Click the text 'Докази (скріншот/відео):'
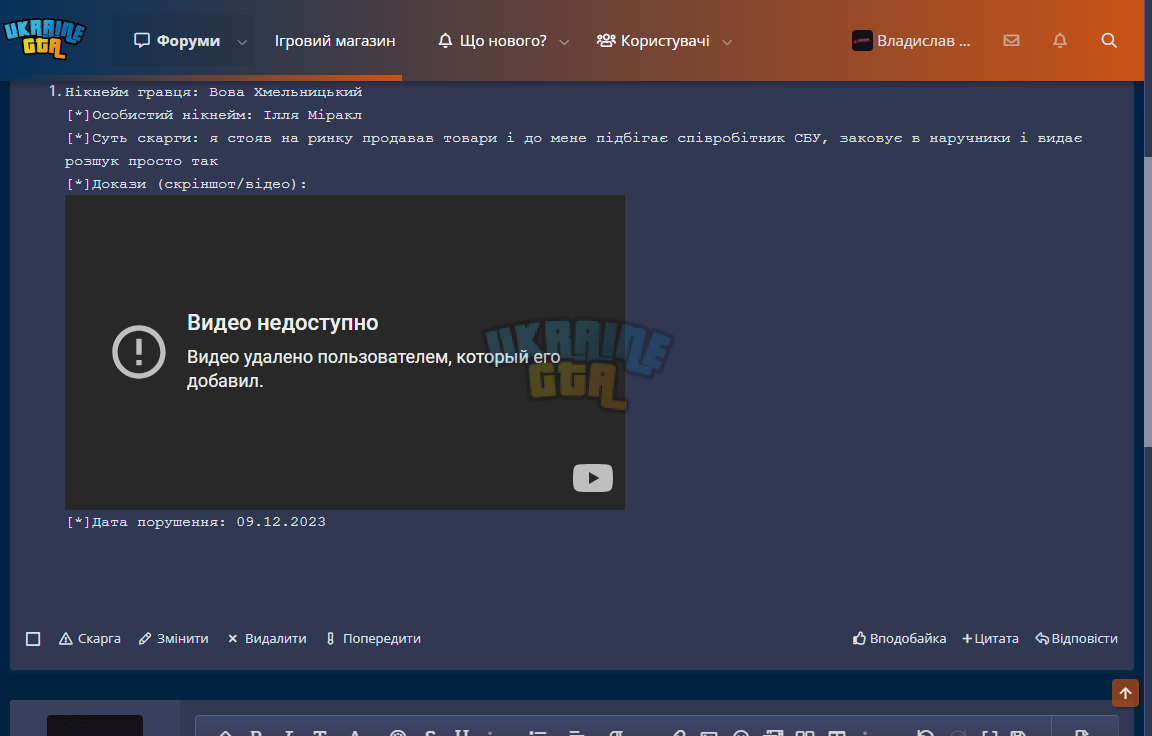Image resolution: width=1152 pixels, height=736 pixels. [199, 184]
